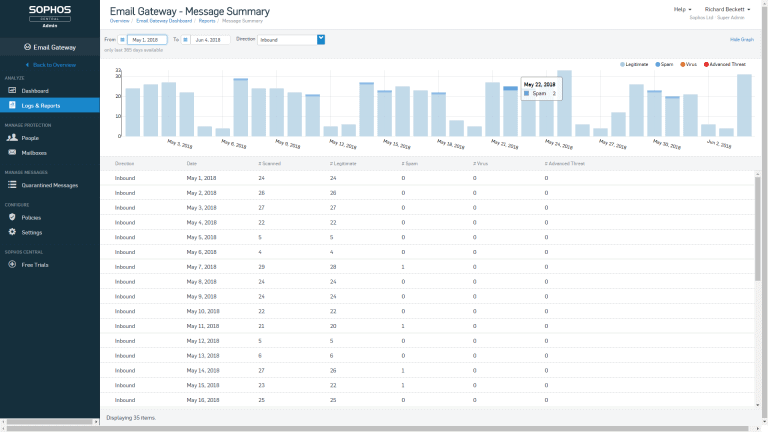Image resolution: width=768 pixels, height=432 pixels.
Task: Click the Quarantined Messages list icon
Action: pos(11,185)
